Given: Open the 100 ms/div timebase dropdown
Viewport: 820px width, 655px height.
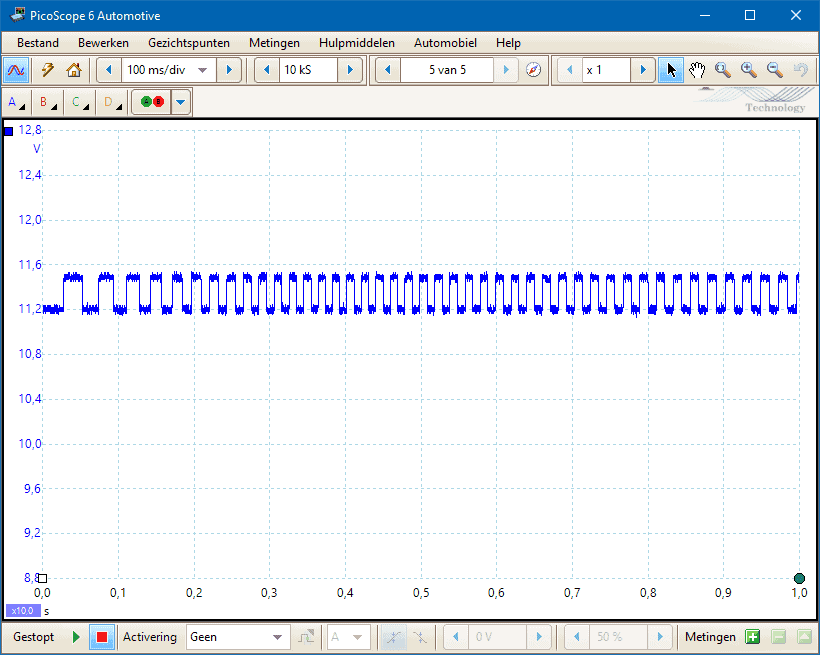Looking at the screenshot, I should click(x=202, y=70).
